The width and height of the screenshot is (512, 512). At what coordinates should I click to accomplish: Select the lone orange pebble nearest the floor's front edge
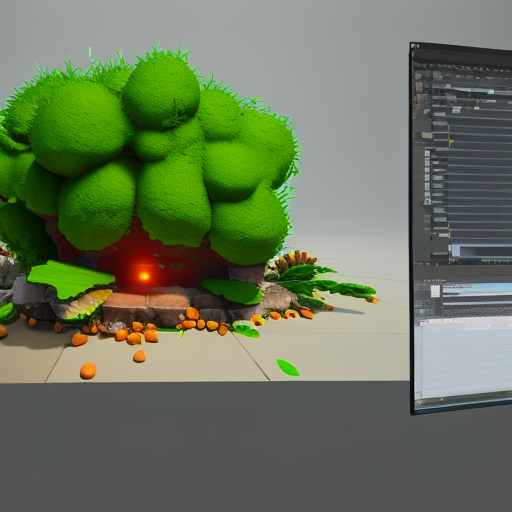click(x=88, y=371)
